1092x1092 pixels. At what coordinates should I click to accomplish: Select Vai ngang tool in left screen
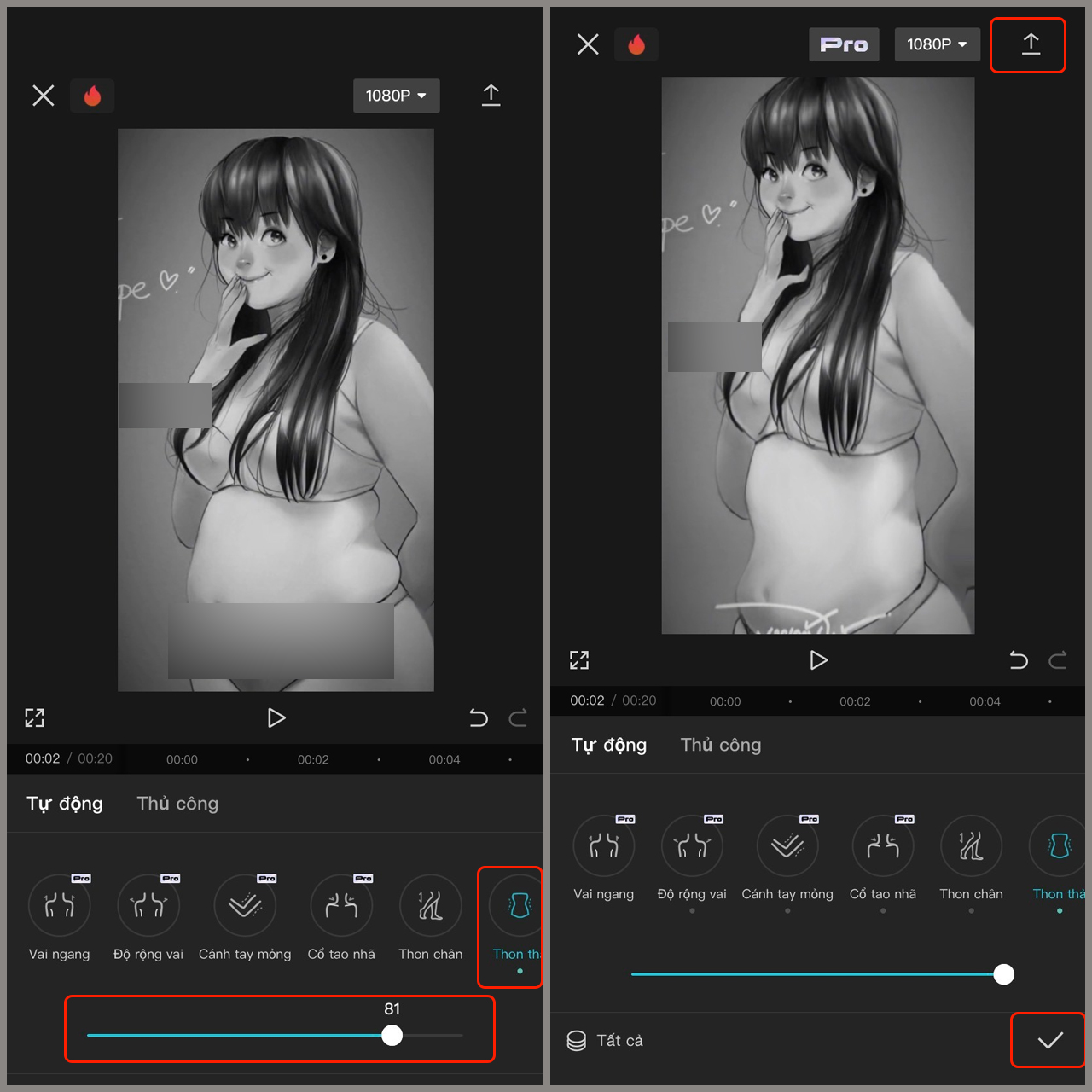pos(60,919)
